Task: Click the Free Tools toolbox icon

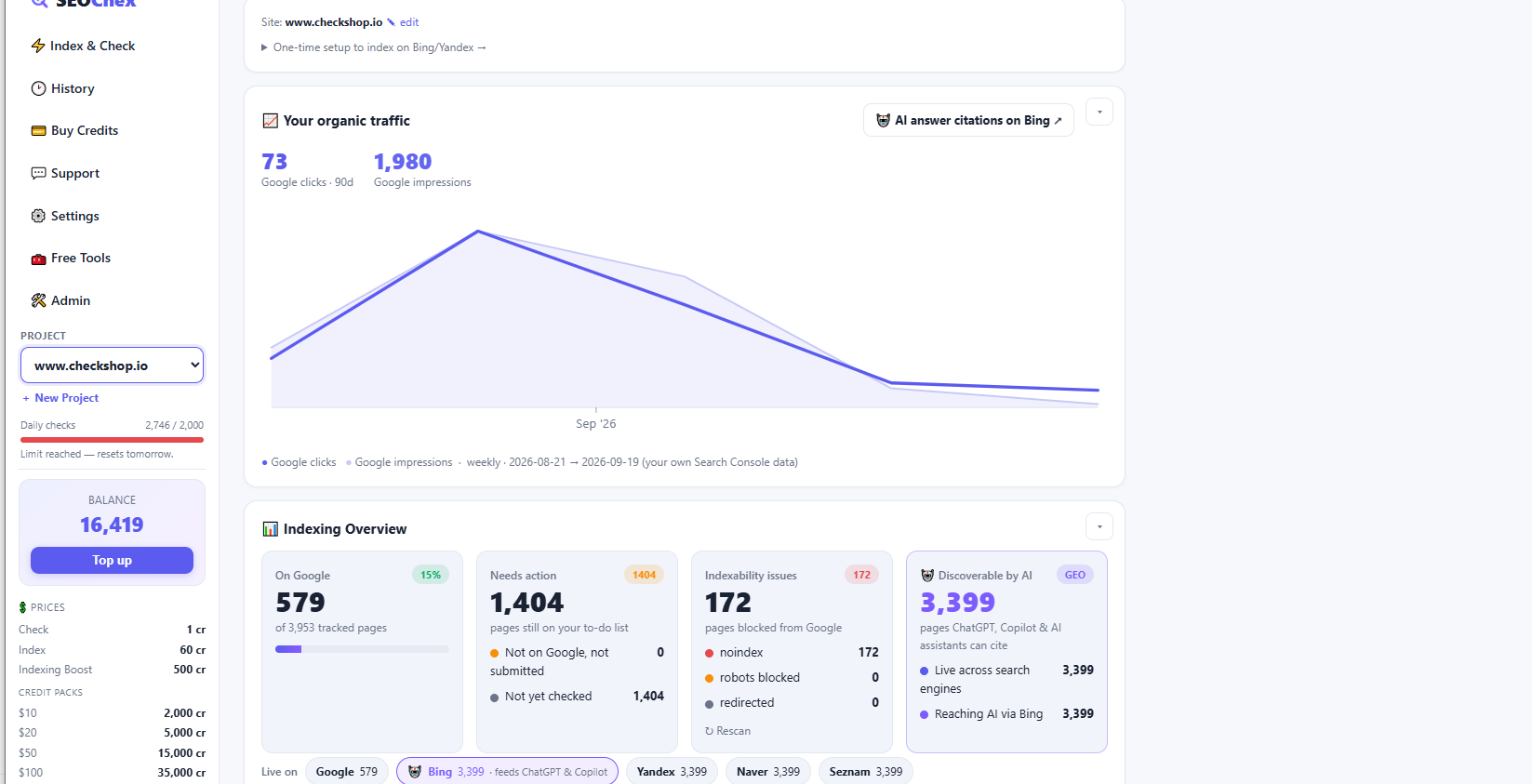Action: click(x=38, y=259)
